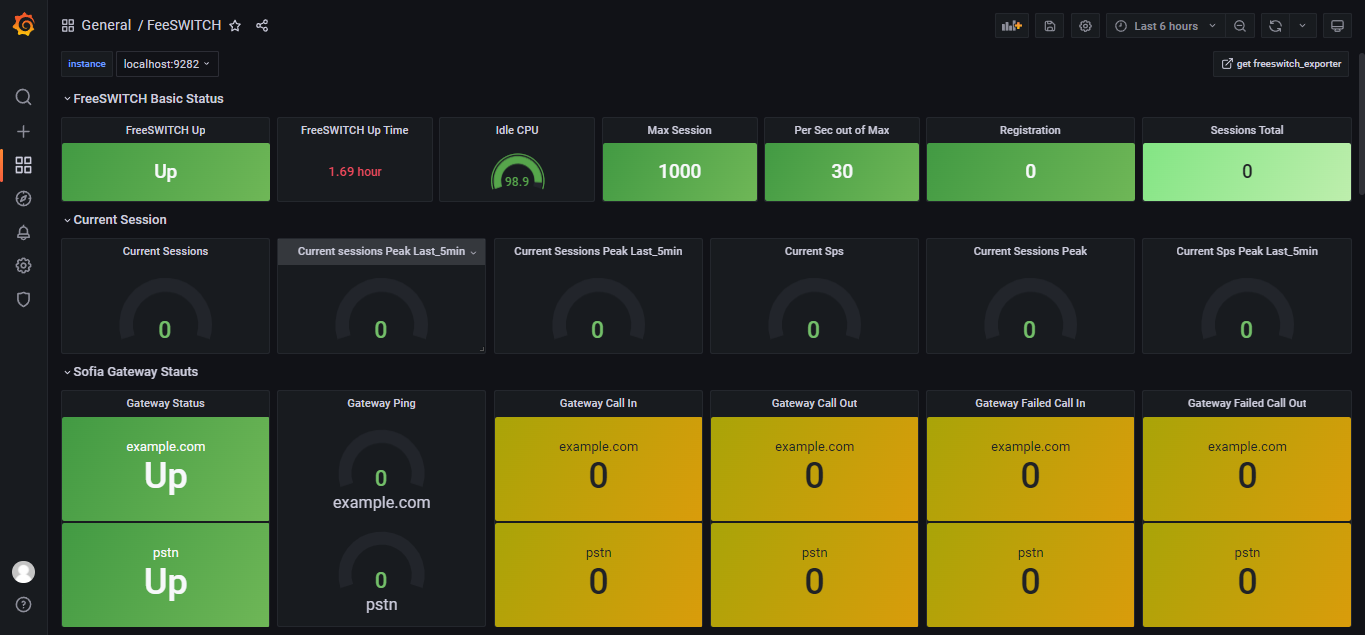The height and width of the screenshot is (635, 1365).
Task: Click the Gateway Ping panel title
Action: (382, 403)
